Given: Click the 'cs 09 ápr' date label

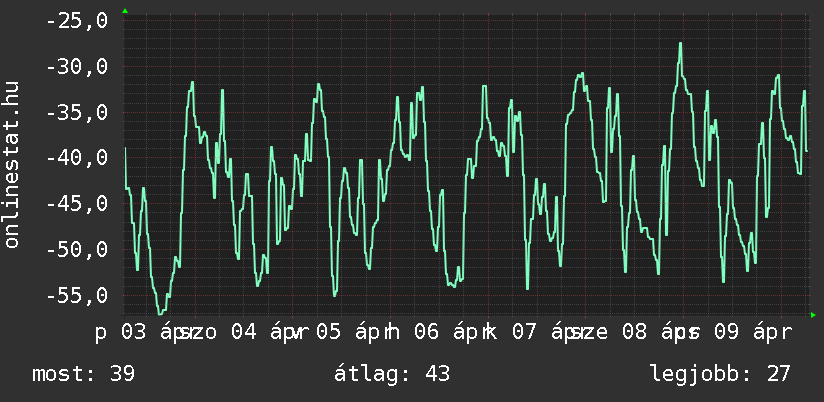Looking at the screenshot, I should (x=736, y=331).
